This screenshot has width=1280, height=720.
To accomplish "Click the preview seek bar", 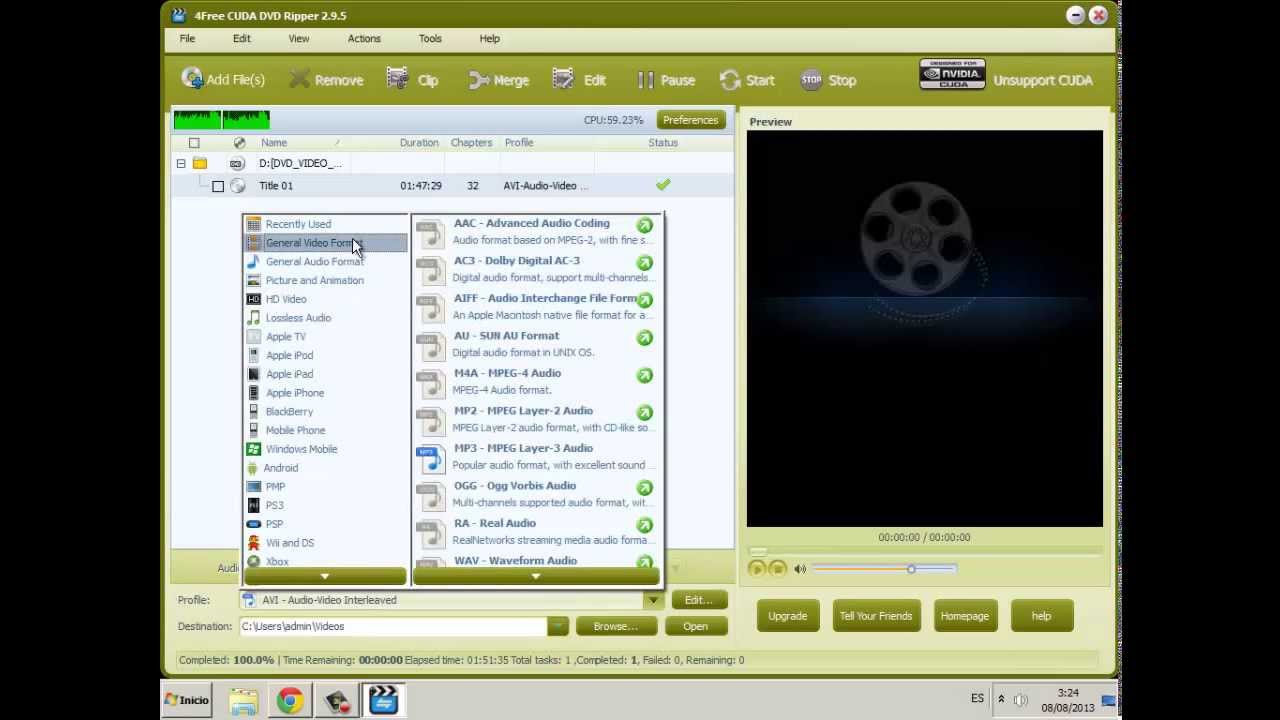I will pyautogui.click(x=925, y=551).
